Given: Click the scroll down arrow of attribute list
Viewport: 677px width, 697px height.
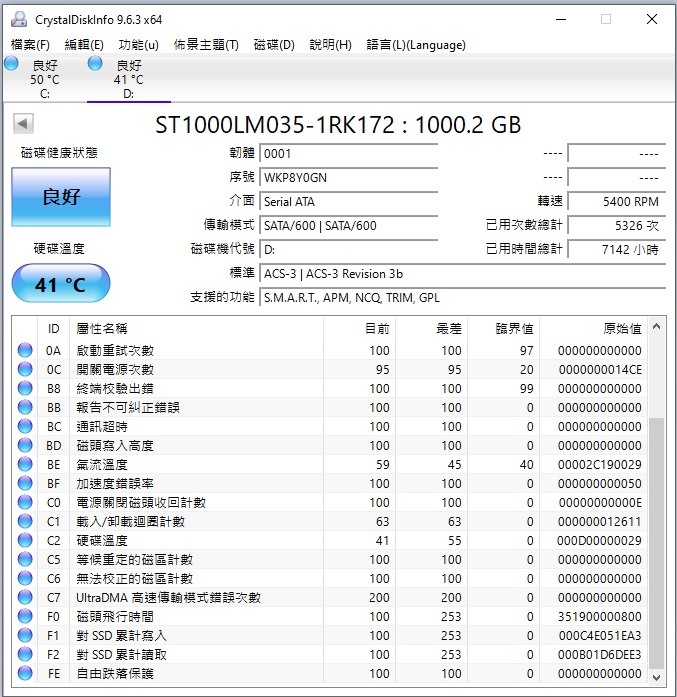Looking at the screenshot, I should tap(657, 677).
